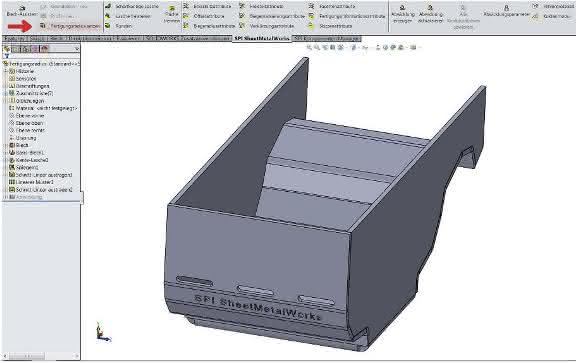580x363 pixels.
Task: Click the Offsetattribute option
Action: coord(205,16)
